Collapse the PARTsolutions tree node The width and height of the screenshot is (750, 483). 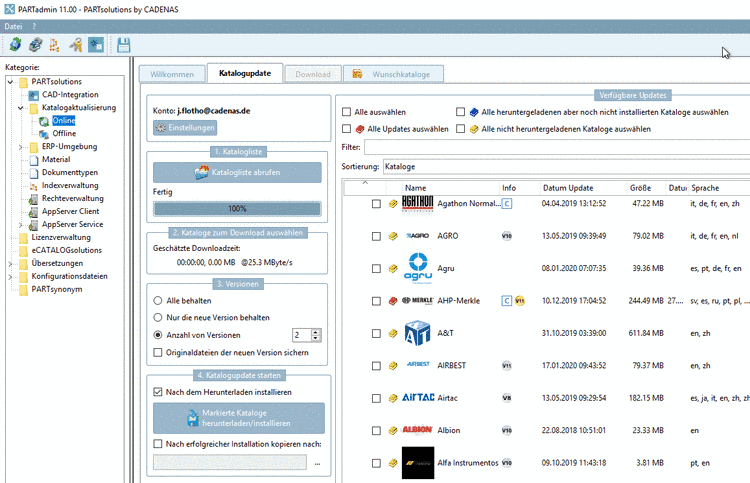(x=10, y=82)
